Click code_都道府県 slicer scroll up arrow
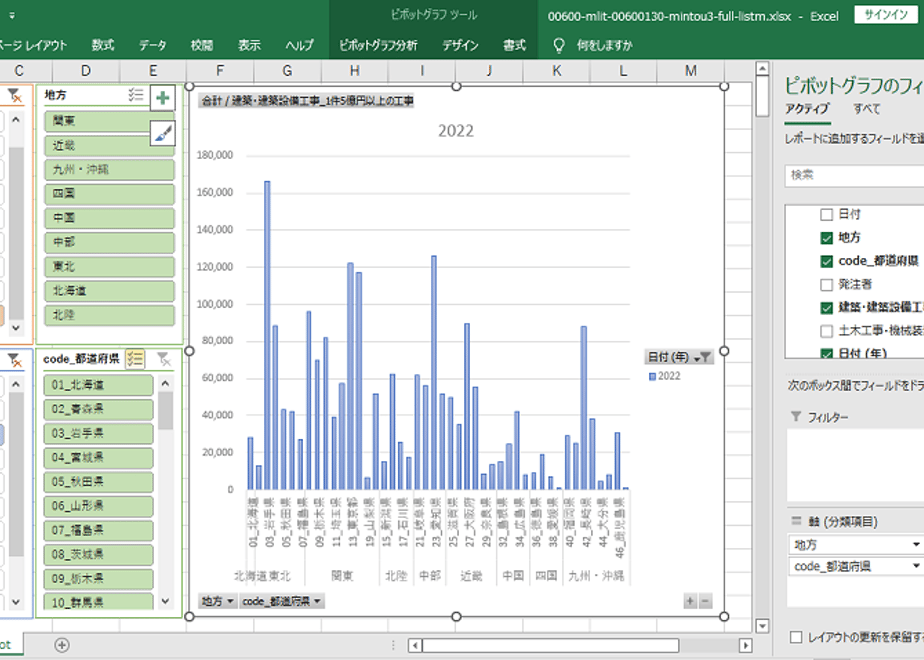This screenshot has width=924, height=660. pos(166,384)
